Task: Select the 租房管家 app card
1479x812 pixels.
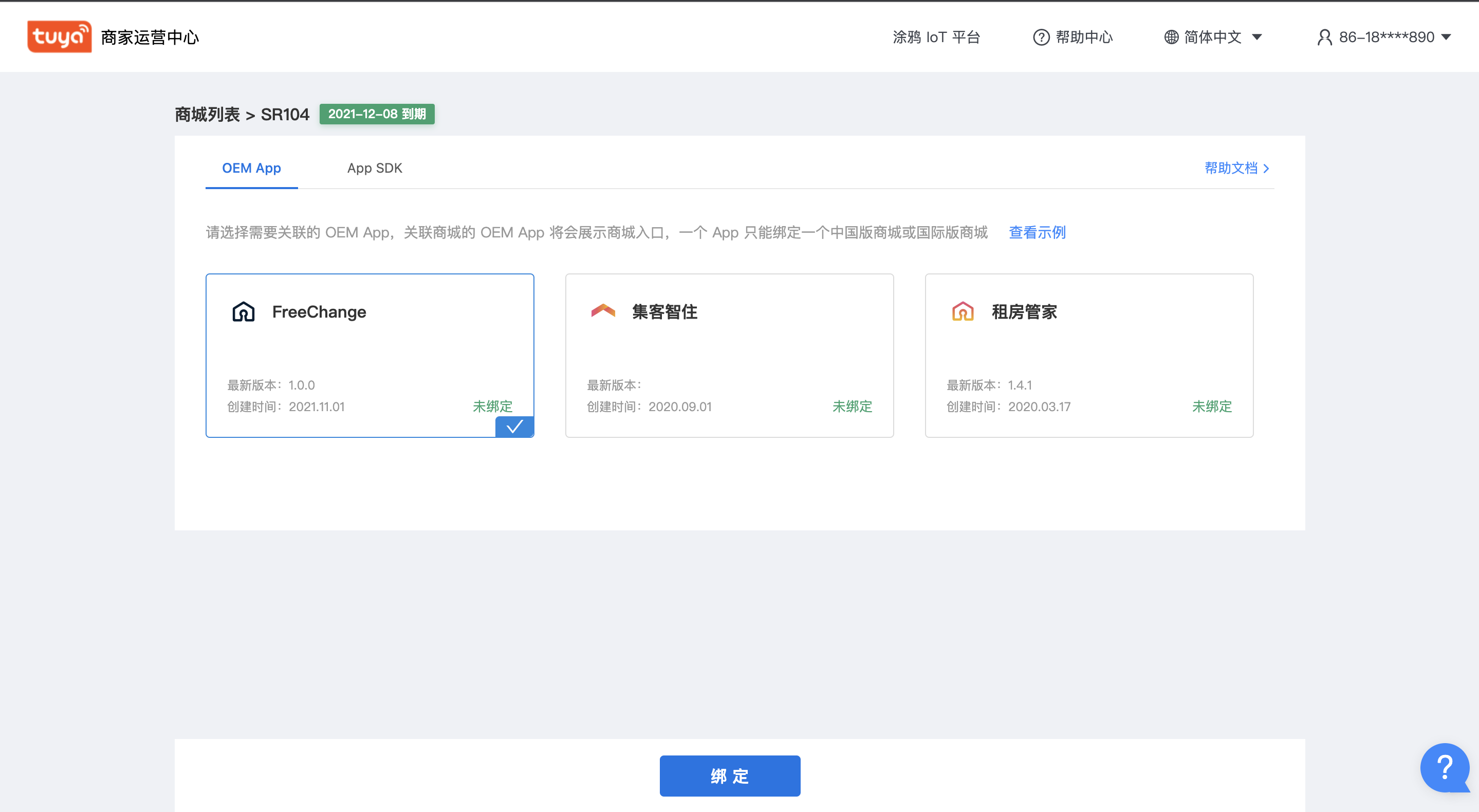Action: click(1088, 356)
